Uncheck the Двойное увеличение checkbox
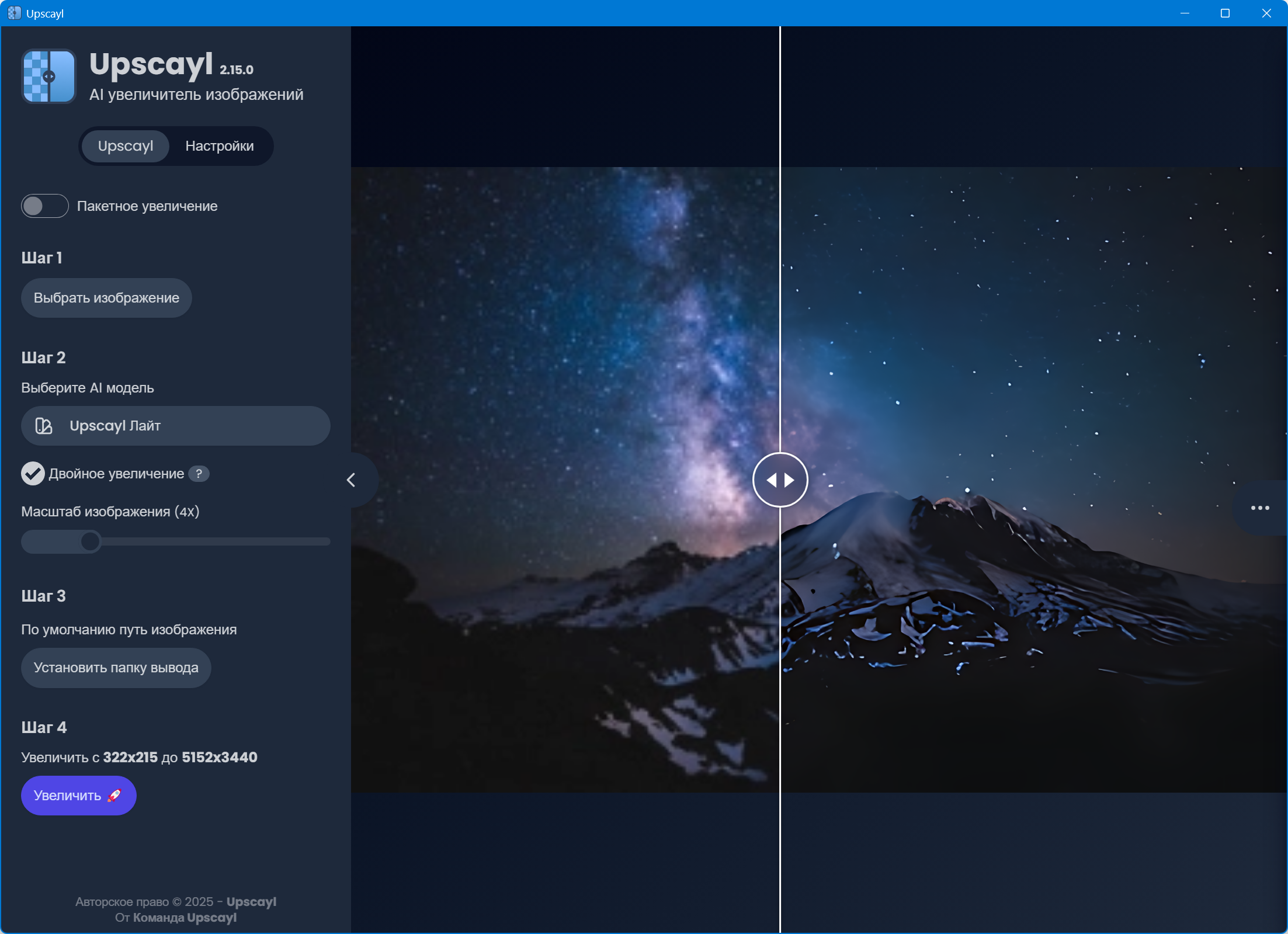Image resolution: width=1288 pixels, height=934 pixels. [x=33, y=474]
